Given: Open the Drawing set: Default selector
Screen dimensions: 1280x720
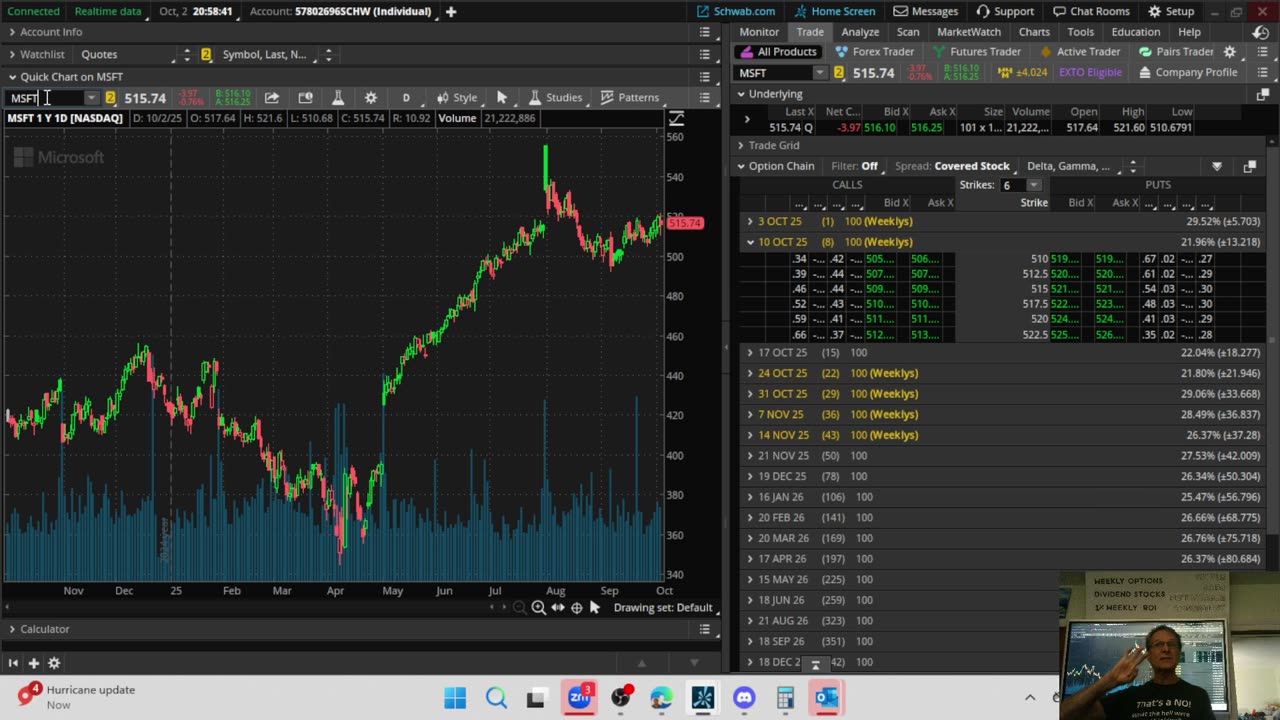Looking at the screenshot, I should click(663, 607).
